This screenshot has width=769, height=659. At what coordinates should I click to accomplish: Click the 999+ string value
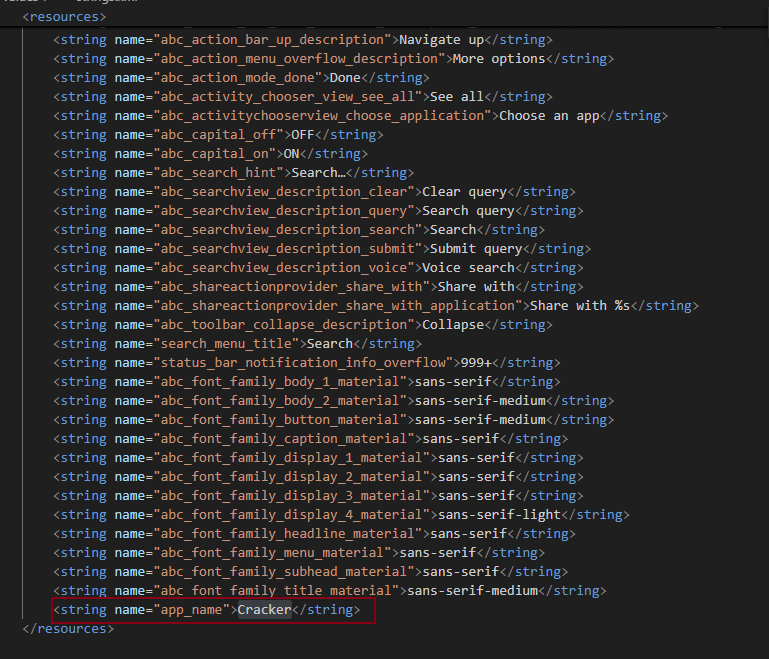475,363
